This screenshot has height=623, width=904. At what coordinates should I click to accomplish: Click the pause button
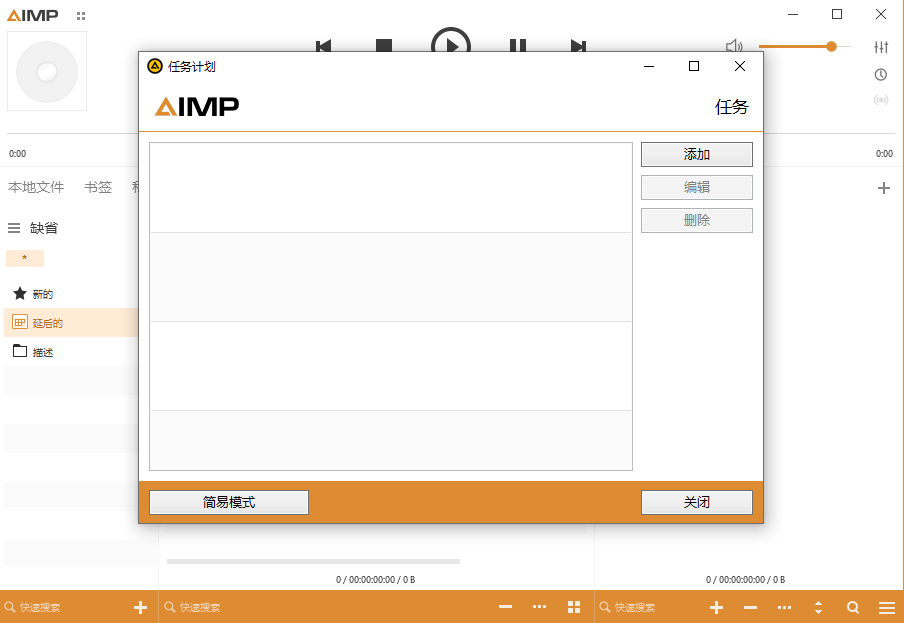click(x=518, y=46)
